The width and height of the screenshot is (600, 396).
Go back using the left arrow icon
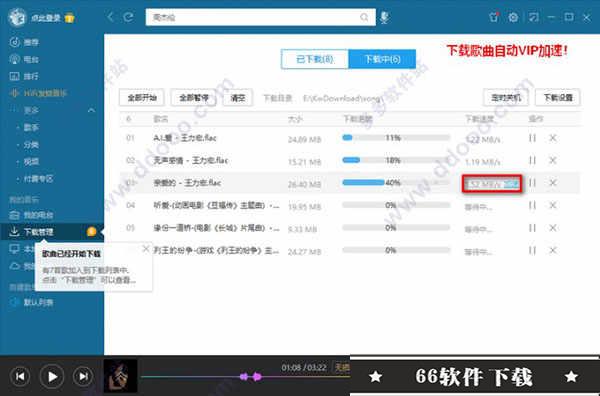[111, 17]
